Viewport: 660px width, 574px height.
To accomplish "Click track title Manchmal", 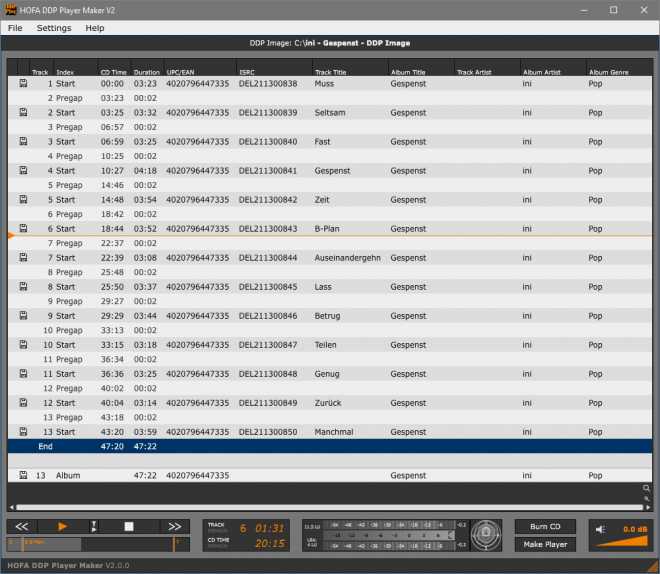I will click(x=334, y=432).
